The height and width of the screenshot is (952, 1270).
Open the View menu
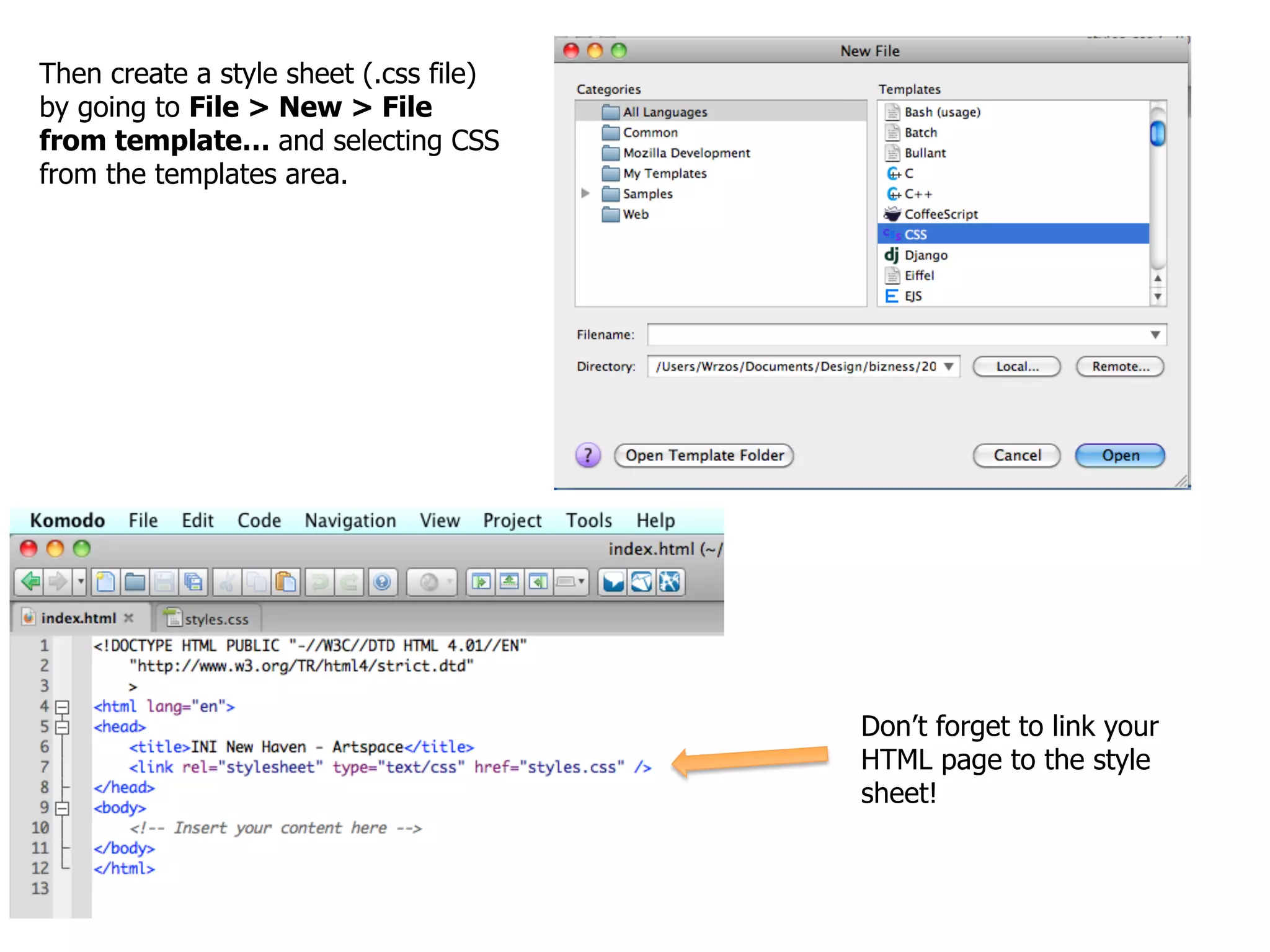pos(440,520)
